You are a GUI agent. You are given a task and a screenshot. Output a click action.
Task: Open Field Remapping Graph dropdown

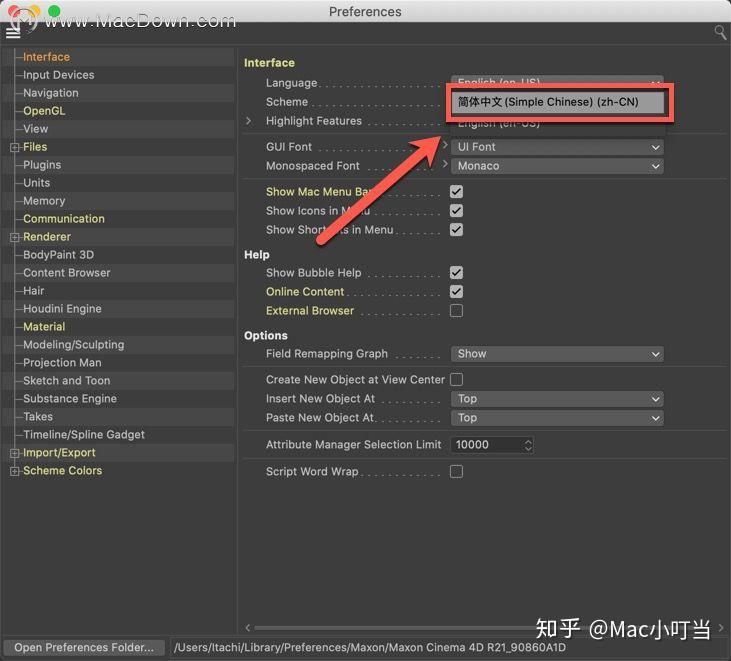pos(557,354)
